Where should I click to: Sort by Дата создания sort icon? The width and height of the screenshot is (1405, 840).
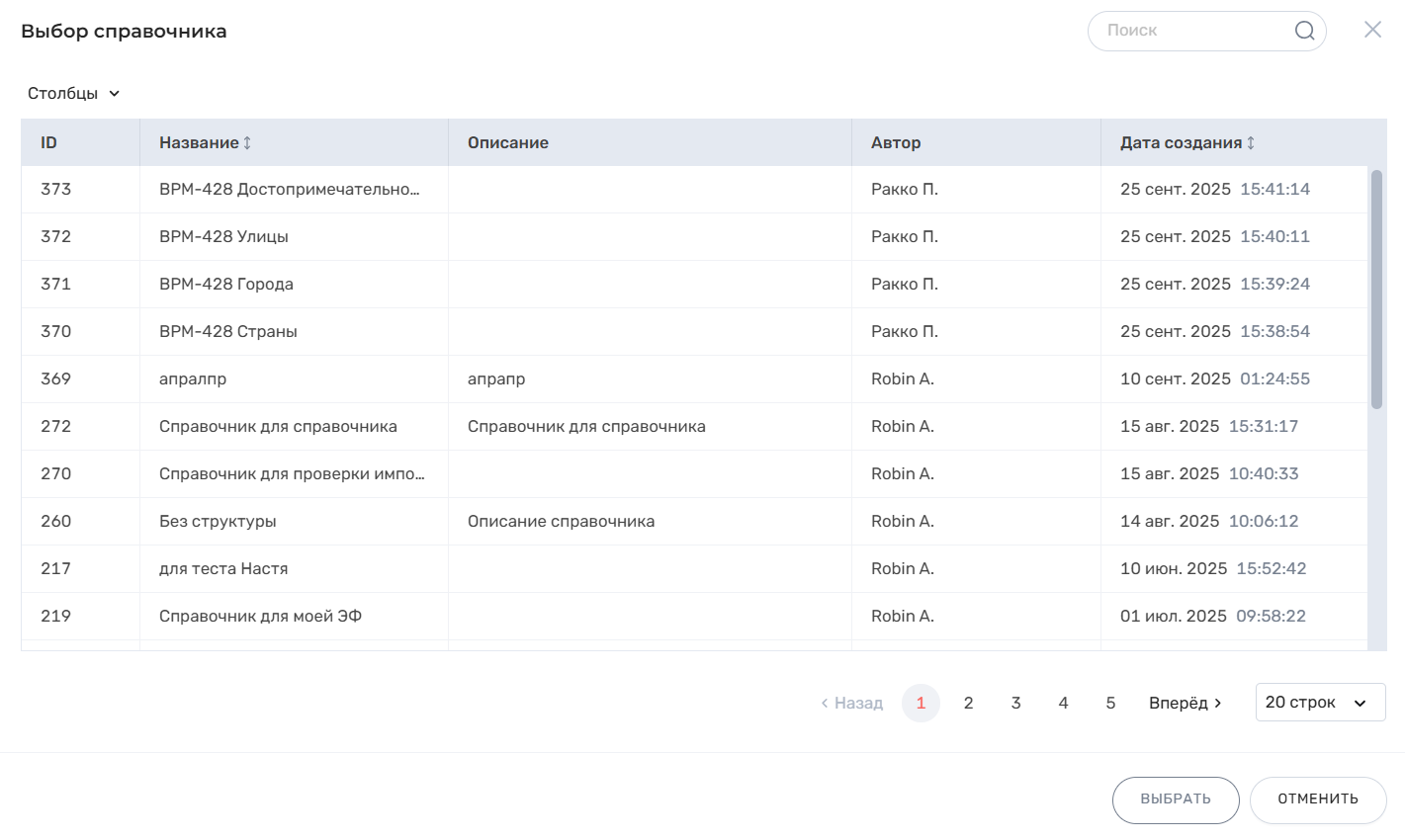point(1251,143)
